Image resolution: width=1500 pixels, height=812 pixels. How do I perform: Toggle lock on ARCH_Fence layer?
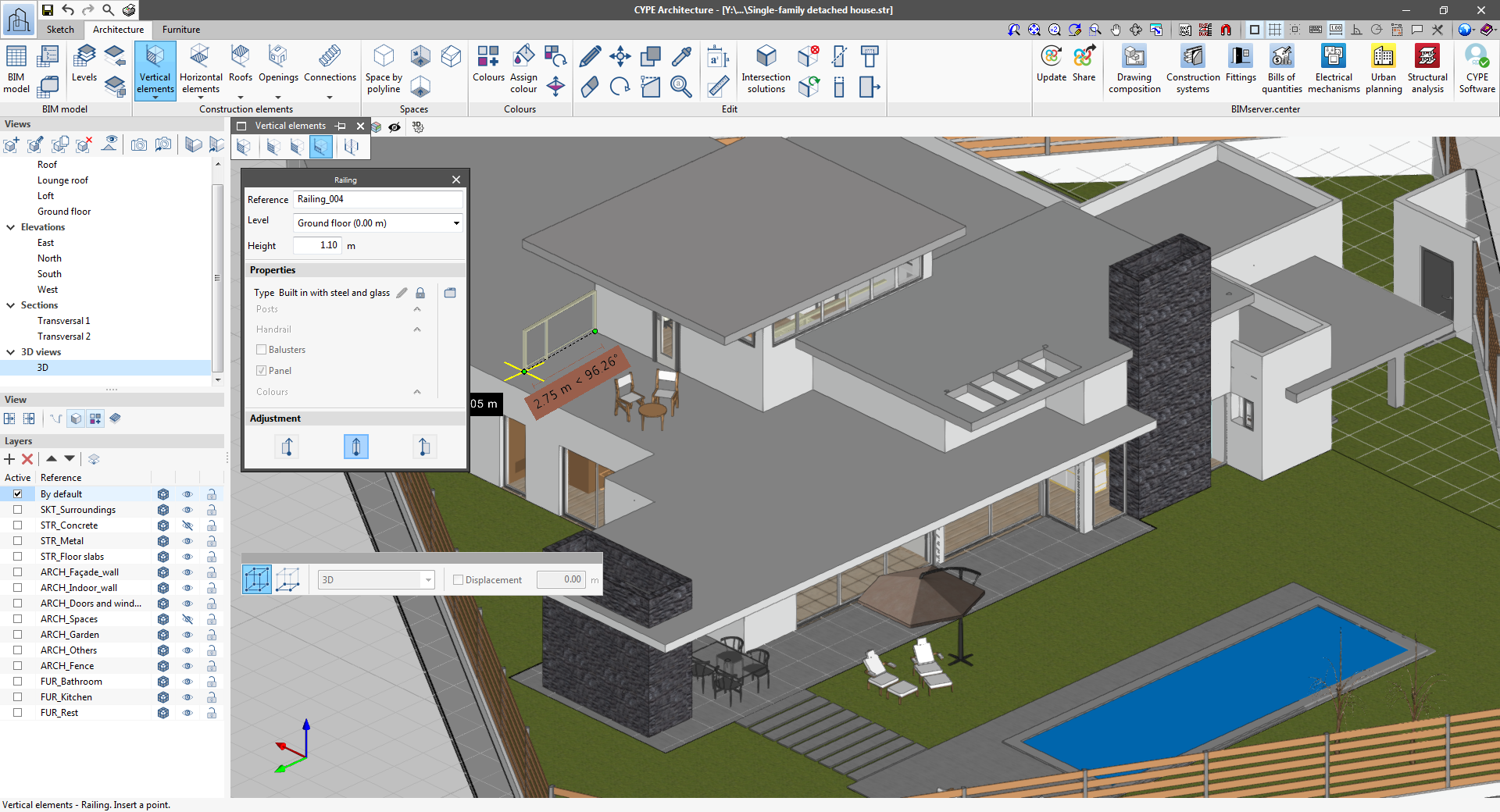click(212, 666)
